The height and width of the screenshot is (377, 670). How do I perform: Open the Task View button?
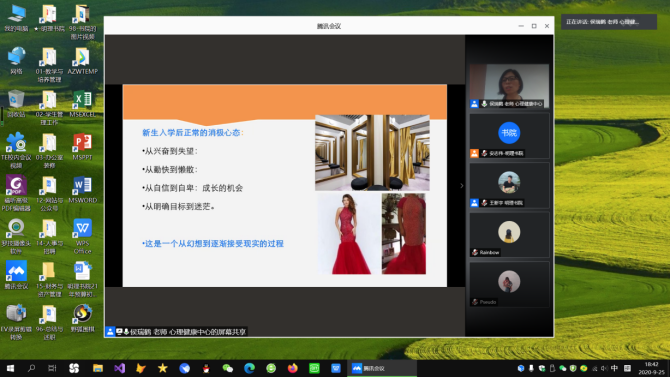point(52,368)
